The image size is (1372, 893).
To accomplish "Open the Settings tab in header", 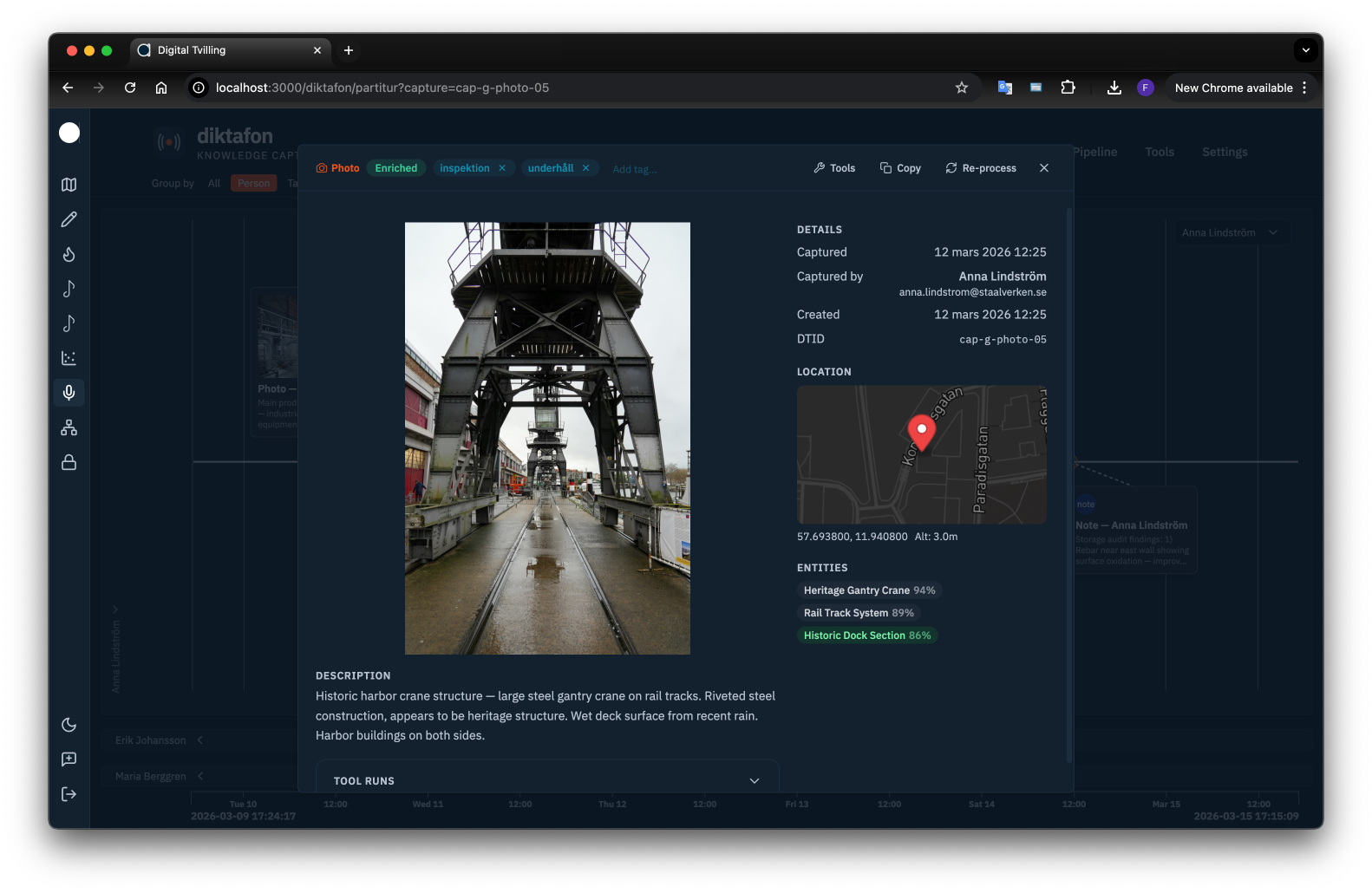I will point(1225,152).
